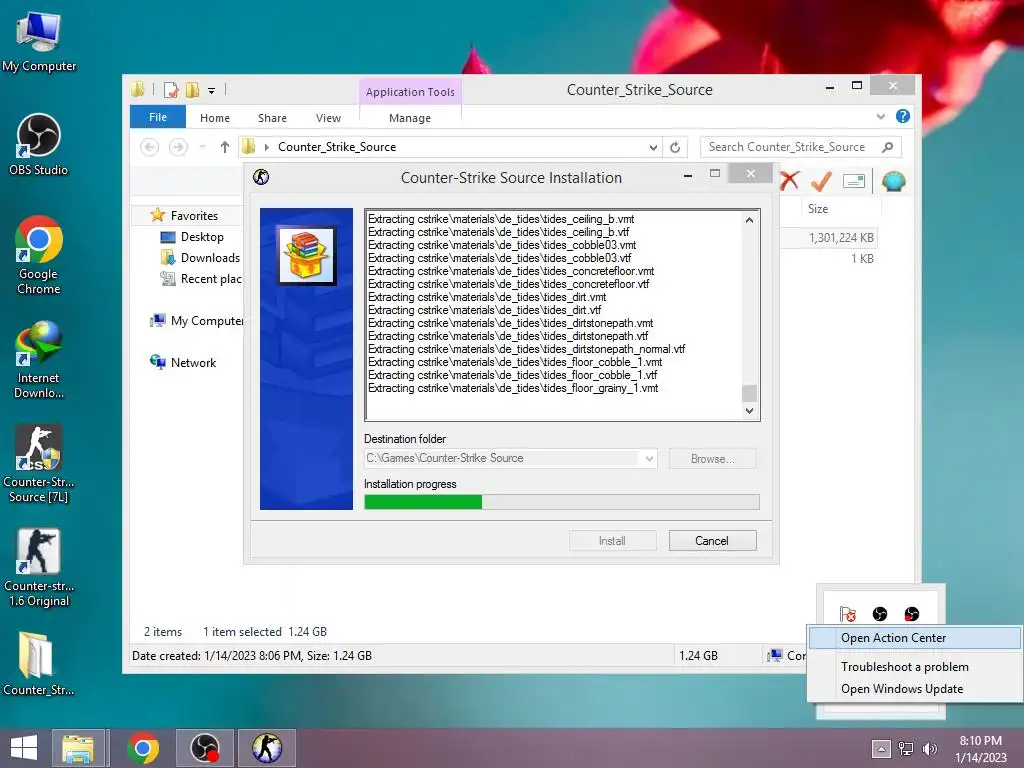1024x768 pixels.
Task: Expand the ribbon chevron in Explorer
Action: [x=880, y=116]
